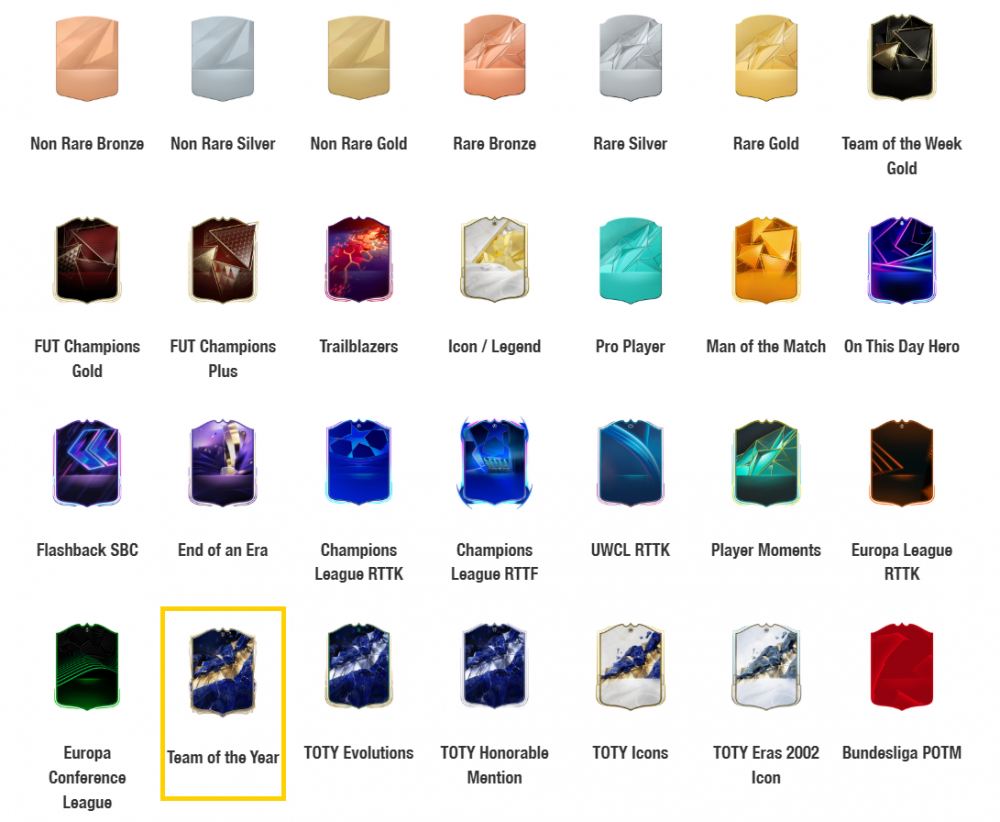Select the teal Pro Player card
1000x822 pixels.
(x=630, y=260)
